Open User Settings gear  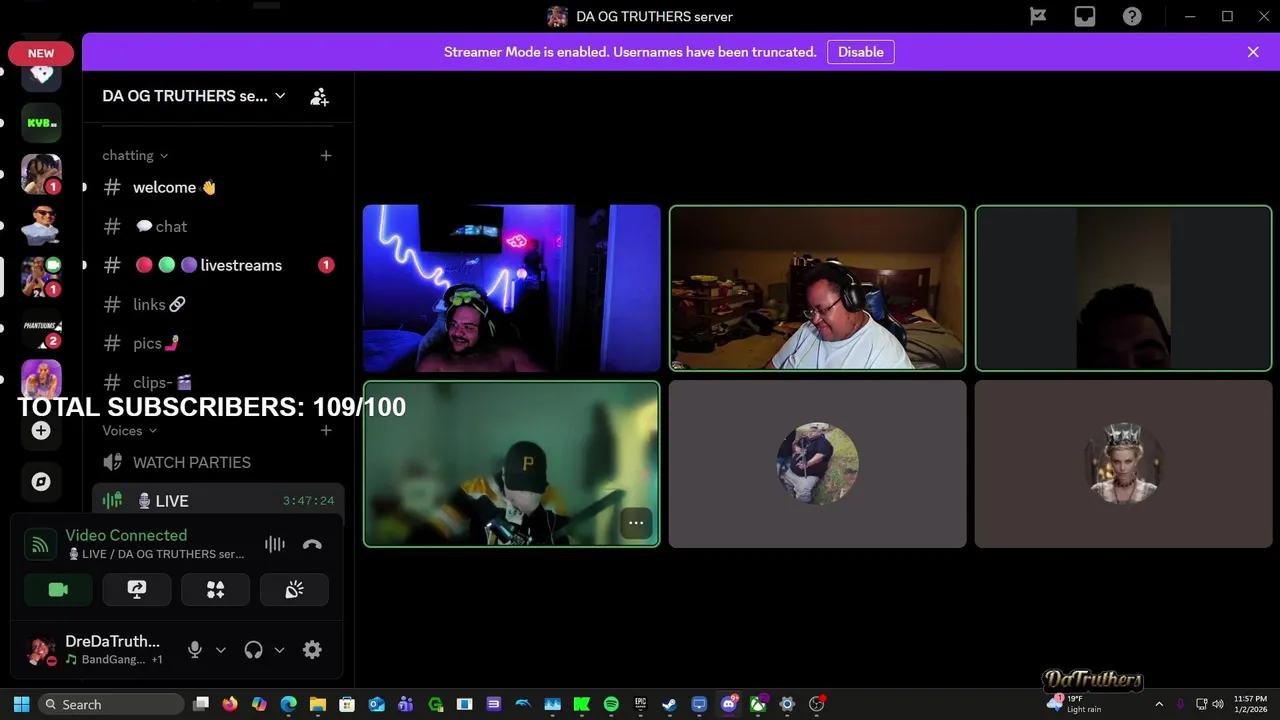[312, 650]
